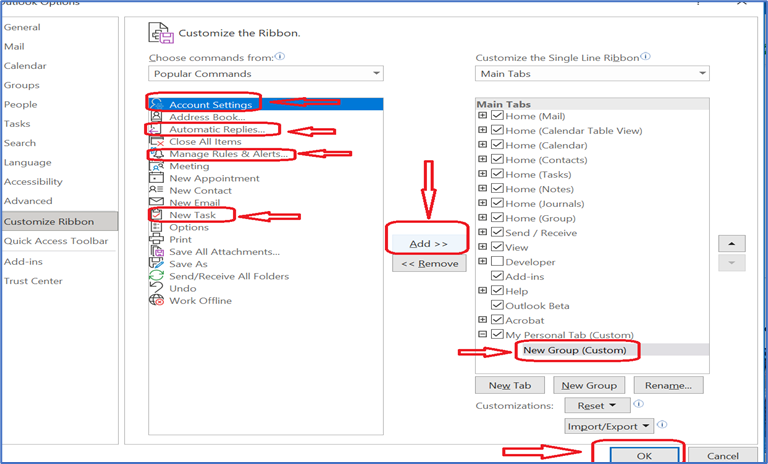Collapse the My Personal Tab (Custom) node

(482, 334)
